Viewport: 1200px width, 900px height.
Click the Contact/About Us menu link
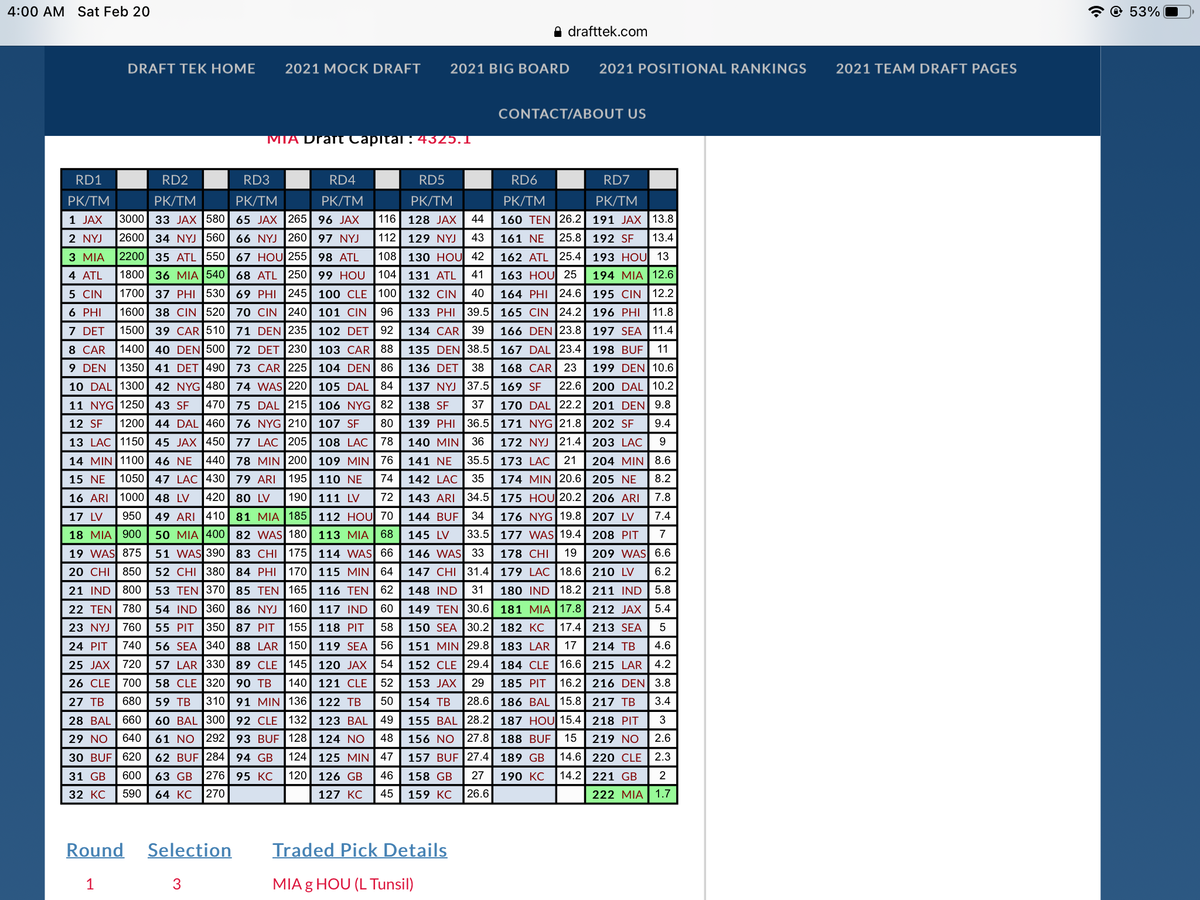click(572, 113)
